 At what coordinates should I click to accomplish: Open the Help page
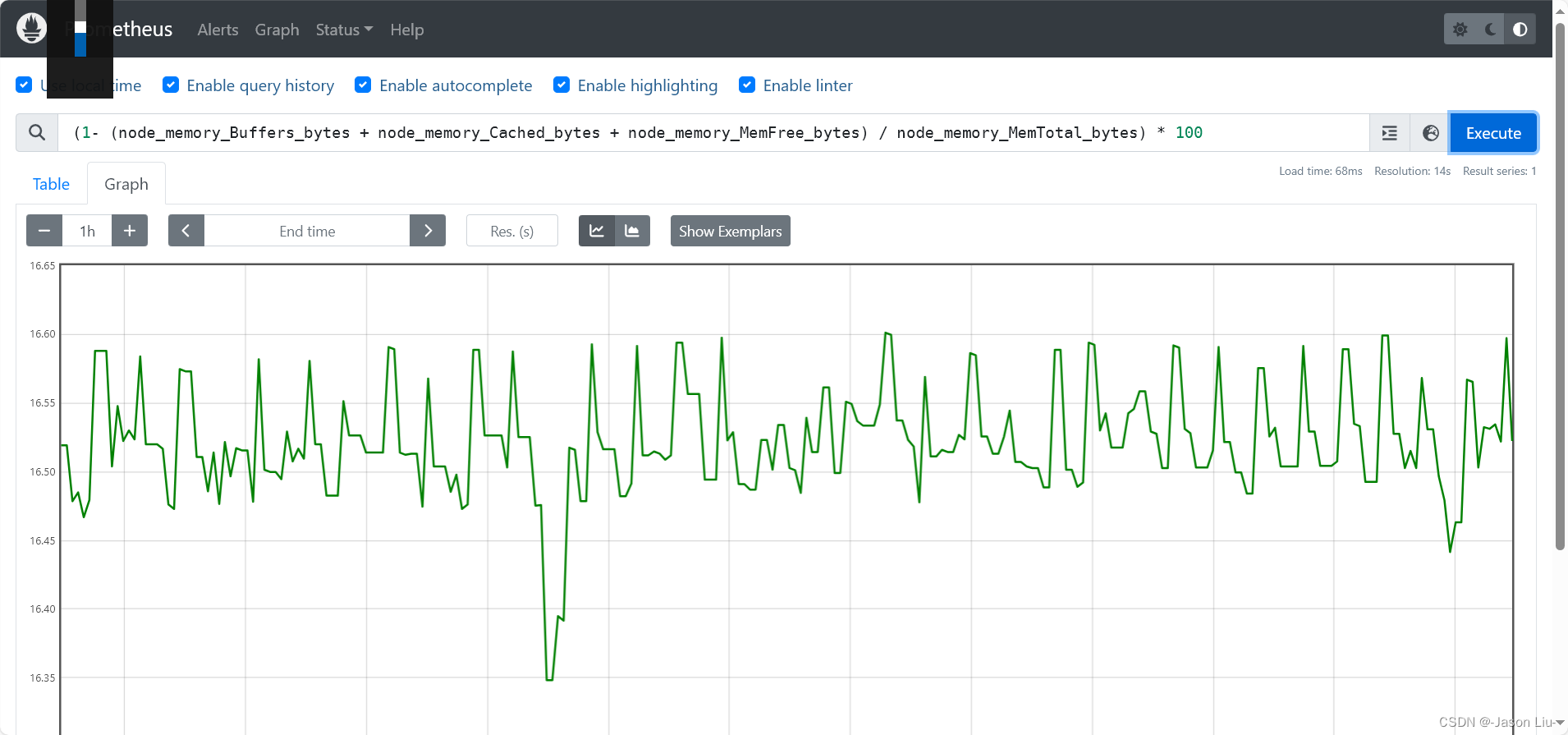pos(407,30)
